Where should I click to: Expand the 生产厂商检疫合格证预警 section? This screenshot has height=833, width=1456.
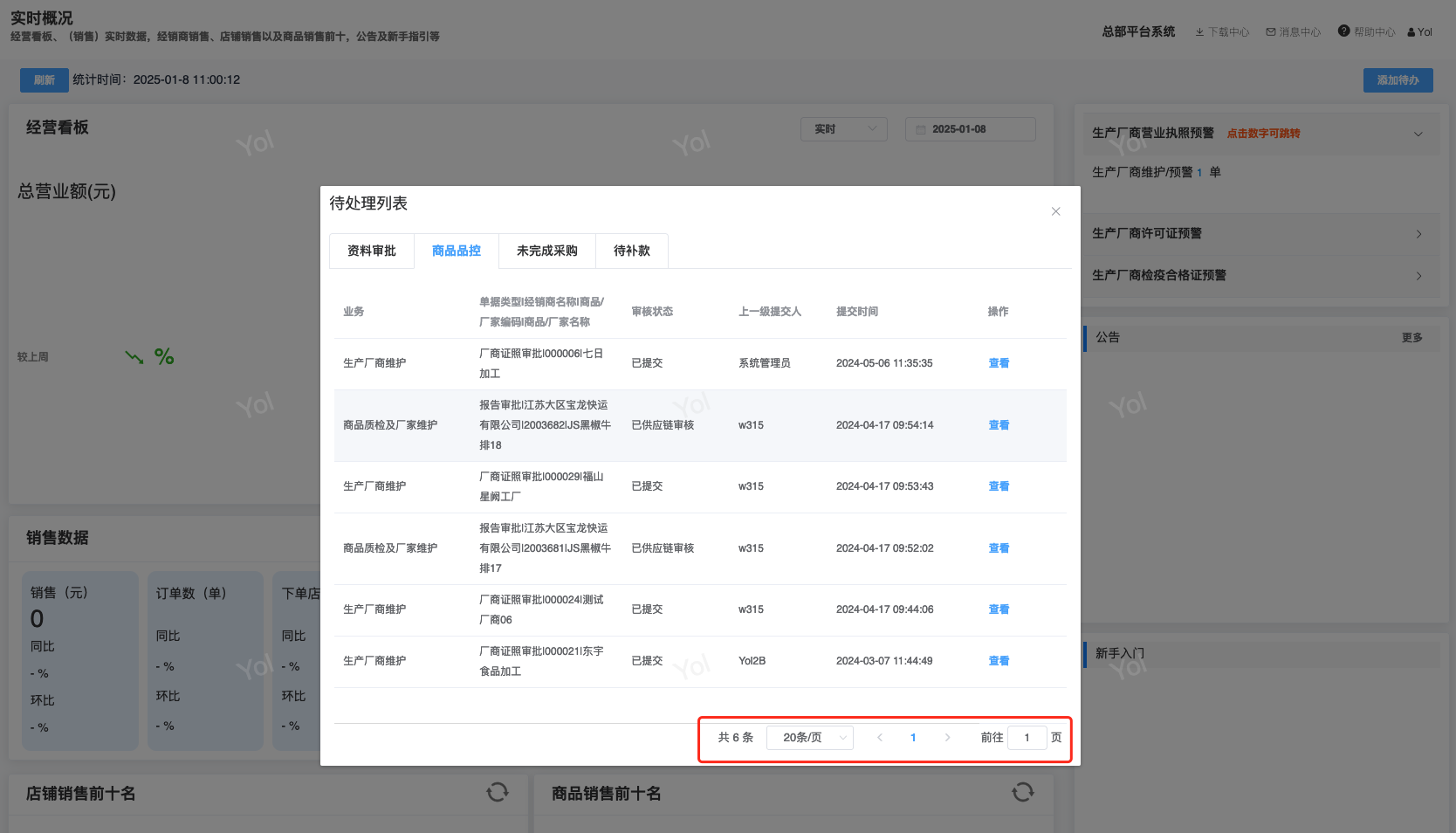pyautogui.click(x=1418, y=276)
